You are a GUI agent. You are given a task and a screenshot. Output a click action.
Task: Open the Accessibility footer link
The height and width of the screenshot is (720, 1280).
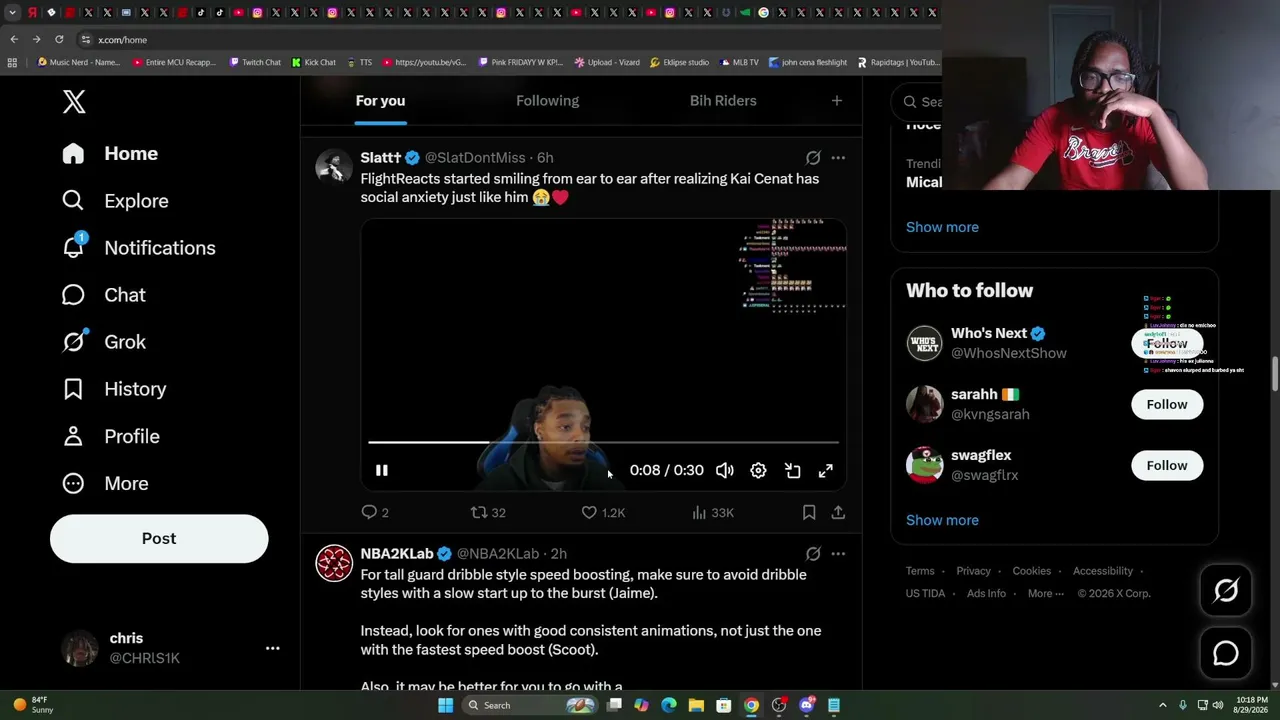tap(1103, 571)
